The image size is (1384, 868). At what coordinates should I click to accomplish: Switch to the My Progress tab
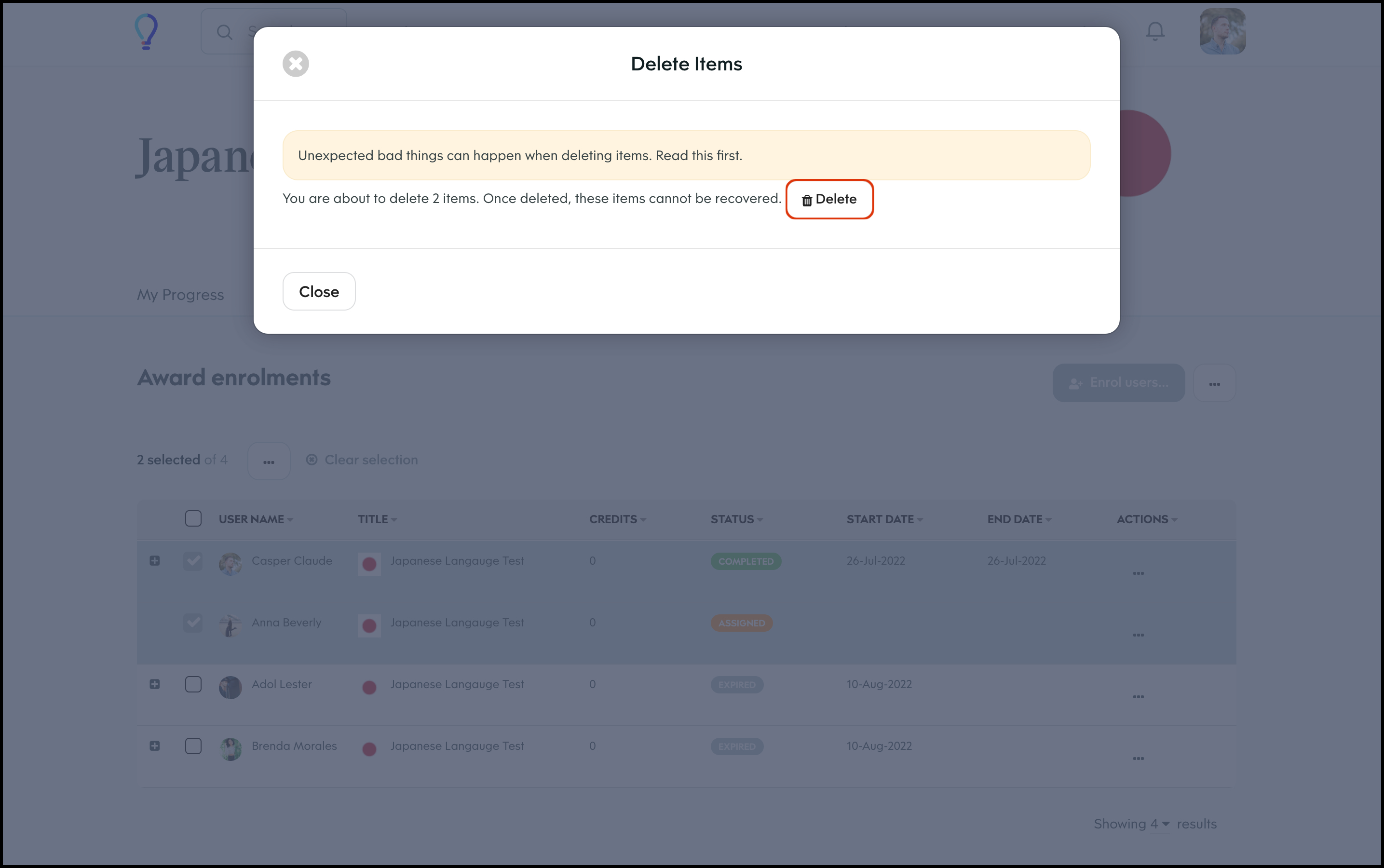click(x=180, y=295)
